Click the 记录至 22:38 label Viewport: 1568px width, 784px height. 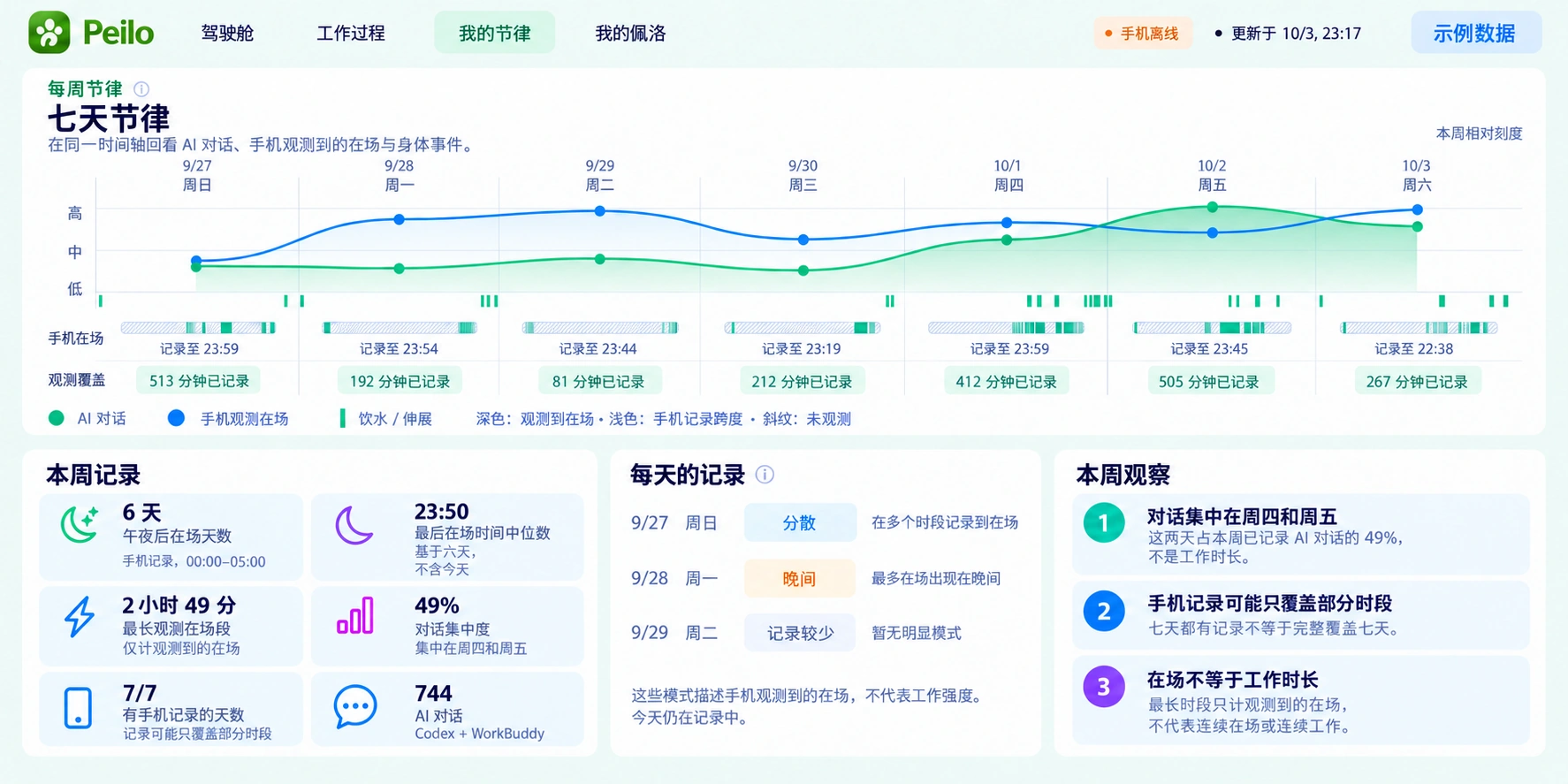coord(1413,349)
